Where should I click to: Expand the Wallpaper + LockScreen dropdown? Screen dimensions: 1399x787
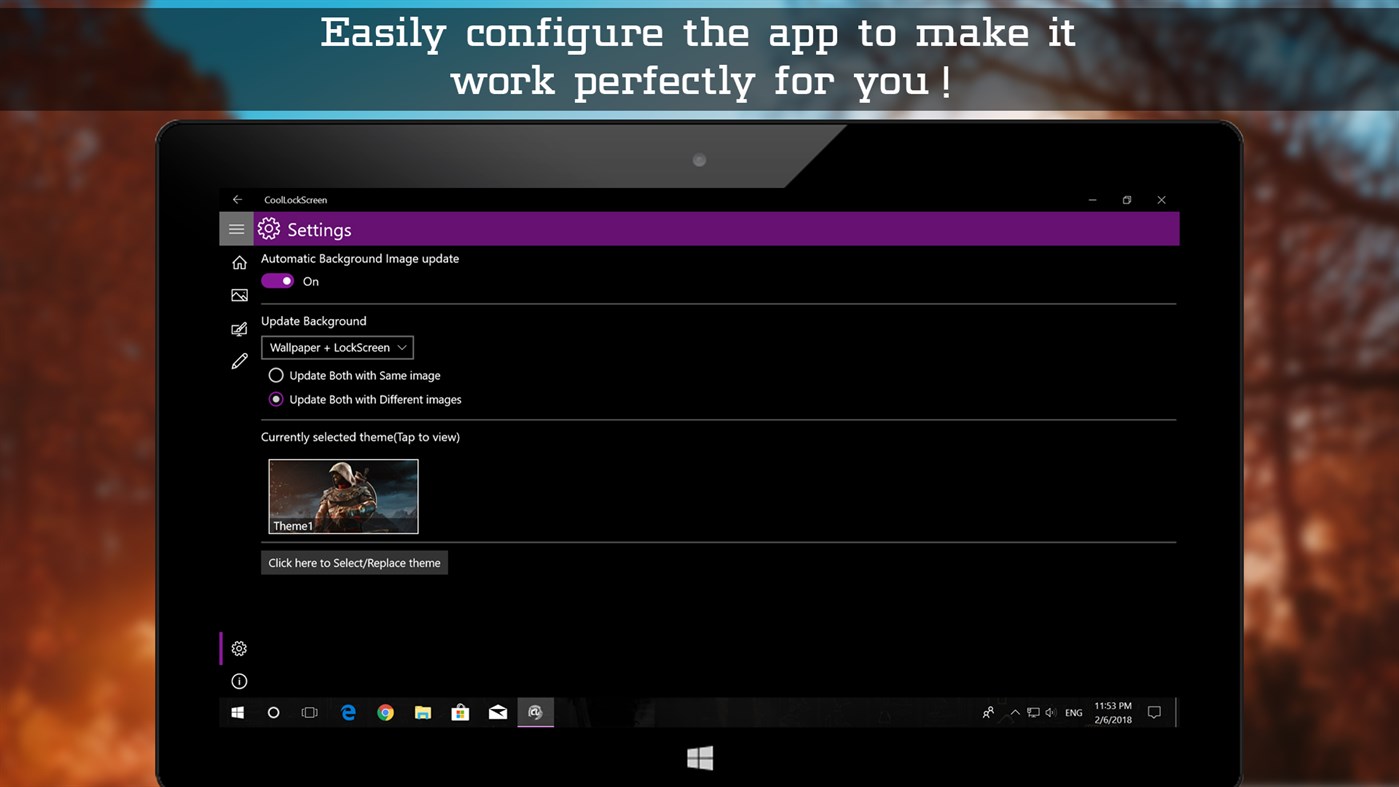click(x=336, y=347)
